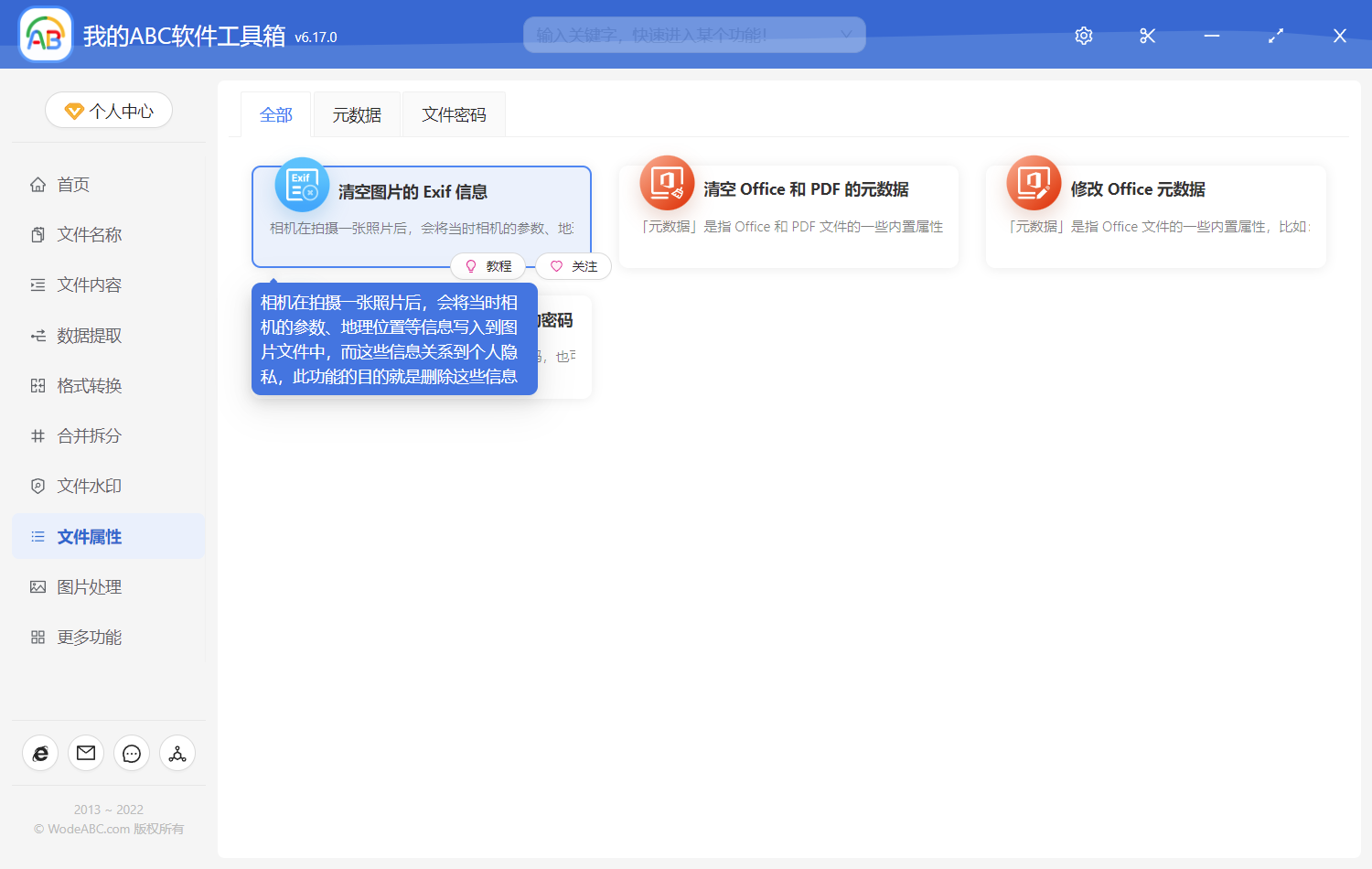Viewport: 1372px width, 869px height.
Task: Open 个人中心 personal center
Action: [x=108, y=110]
